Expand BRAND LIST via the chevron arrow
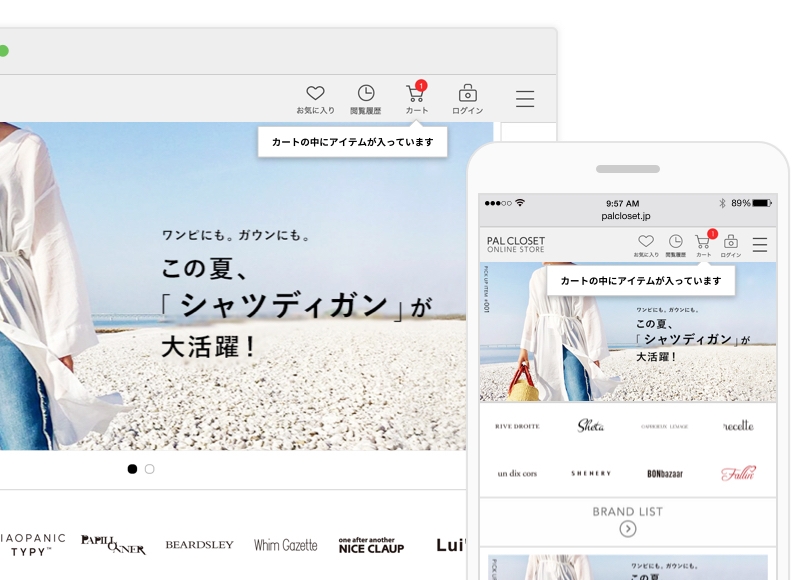The height and width of the screenshot is (580, 800). pyautogui.click(x=627, y=527)
